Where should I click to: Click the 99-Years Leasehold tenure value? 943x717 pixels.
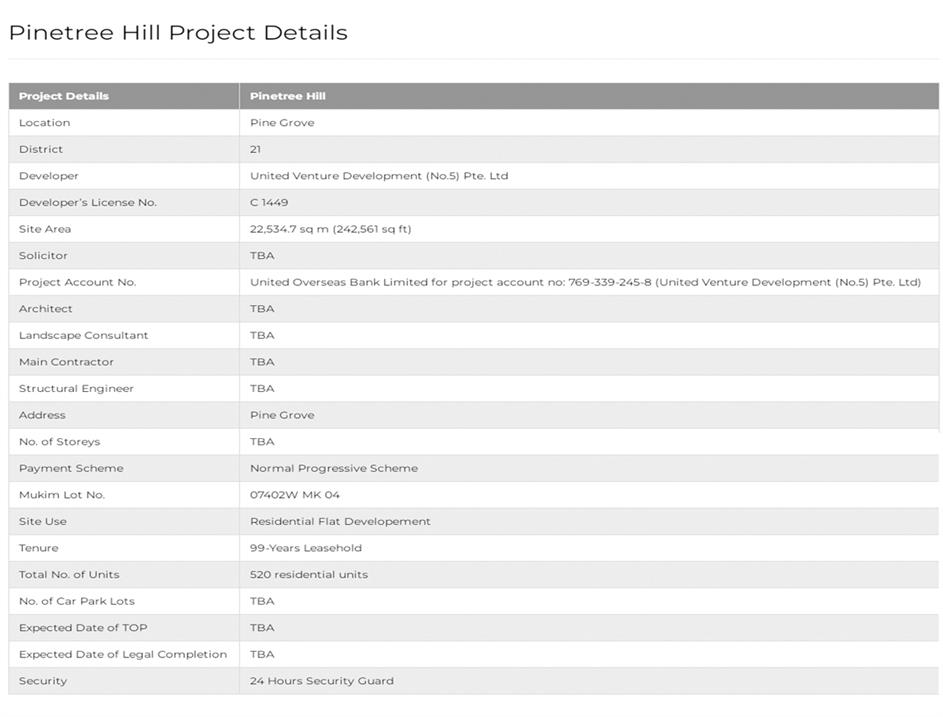click(306, 548)
